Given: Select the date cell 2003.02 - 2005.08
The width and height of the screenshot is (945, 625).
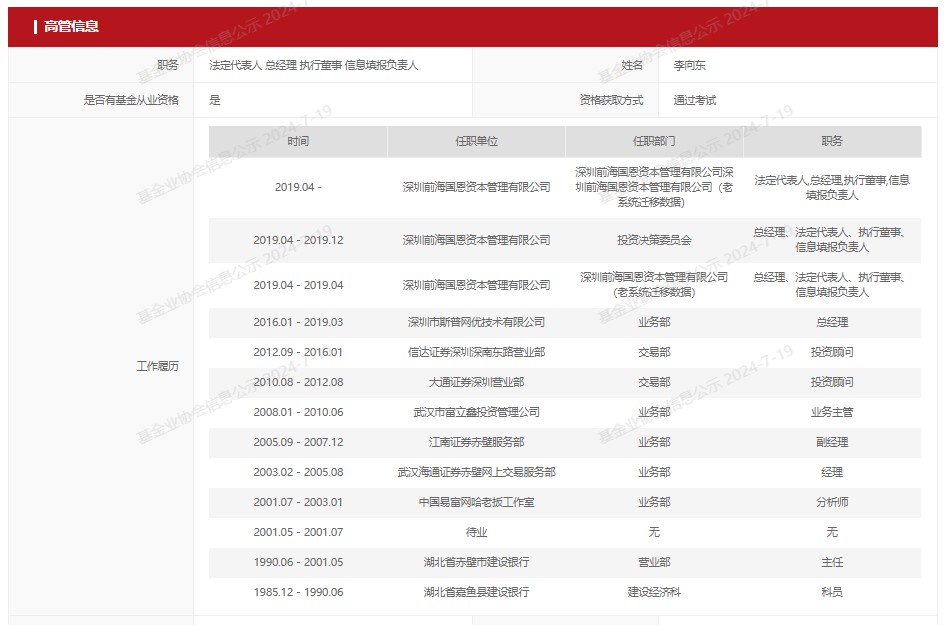Looking at the screenshot, I should click(298, 472).
